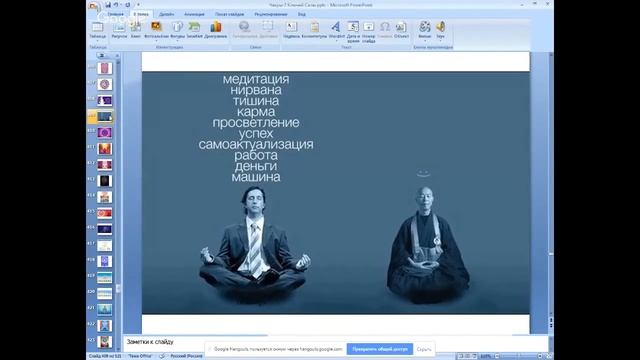Screen dimensions: 640x360
Task: Click the Hide (Скрыть) link on Hangouts bar
Action: (424, 349)
